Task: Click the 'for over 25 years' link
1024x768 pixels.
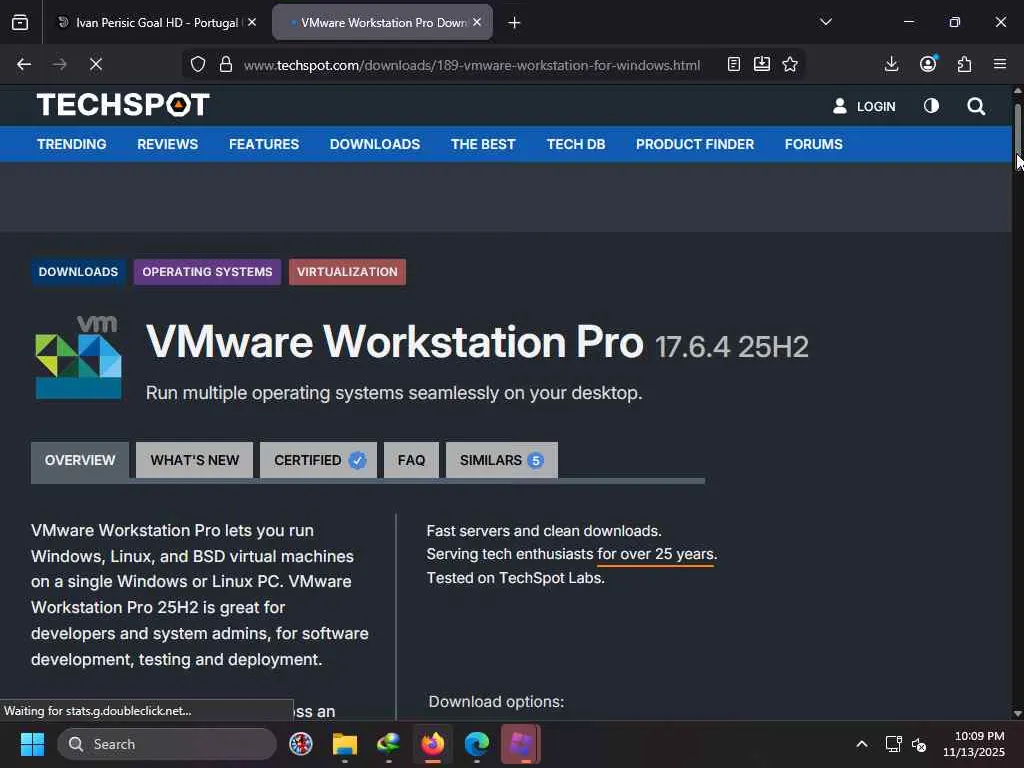Action: [x=656, y=554]
